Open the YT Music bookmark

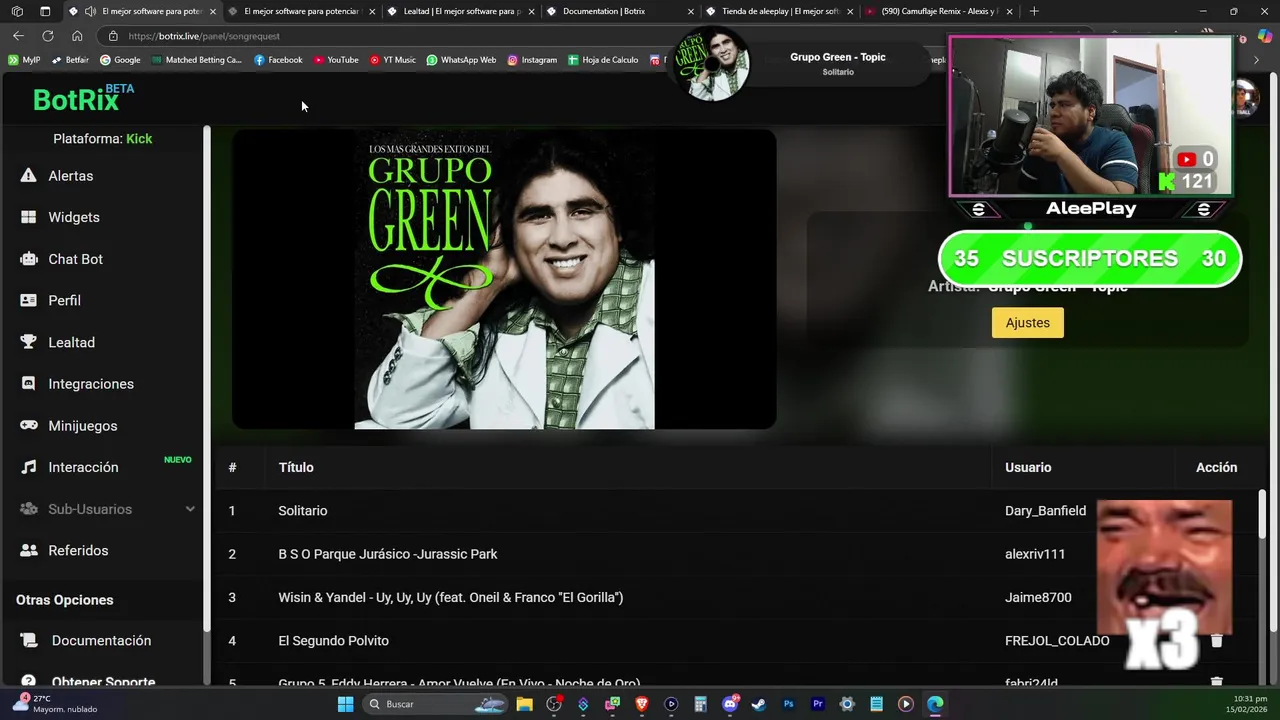coord(392,60)
